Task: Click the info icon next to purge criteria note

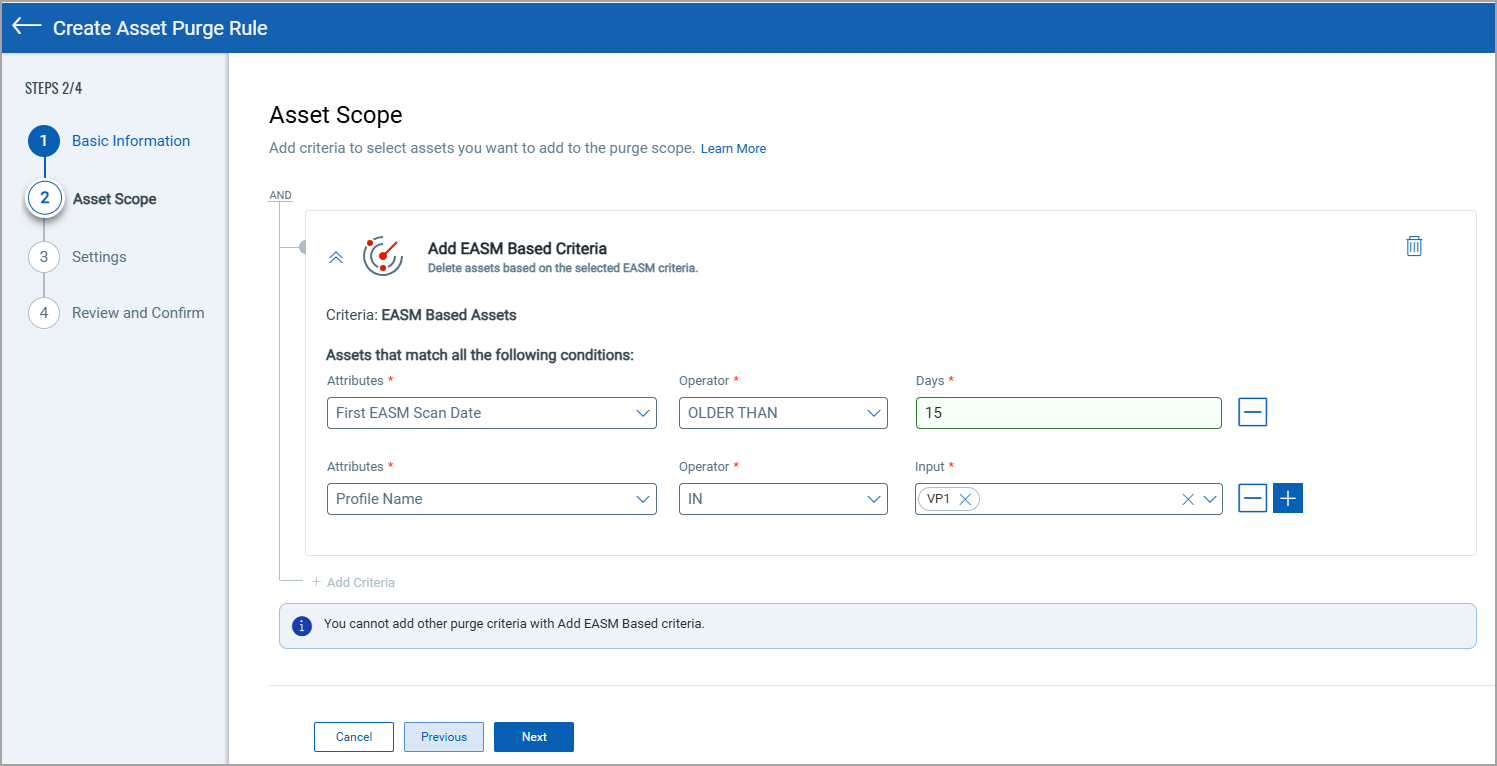Action: tap(302, 624)
